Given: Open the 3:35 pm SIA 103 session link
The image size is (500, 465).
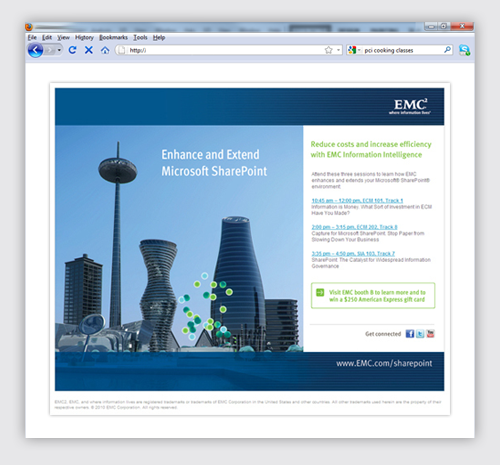Looking at the screenshot, I should [x=353, y=254].
